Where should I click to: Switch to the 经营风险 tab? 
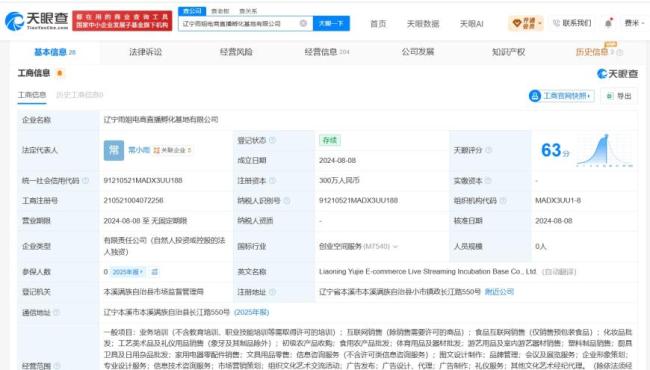tap(236, 52)
